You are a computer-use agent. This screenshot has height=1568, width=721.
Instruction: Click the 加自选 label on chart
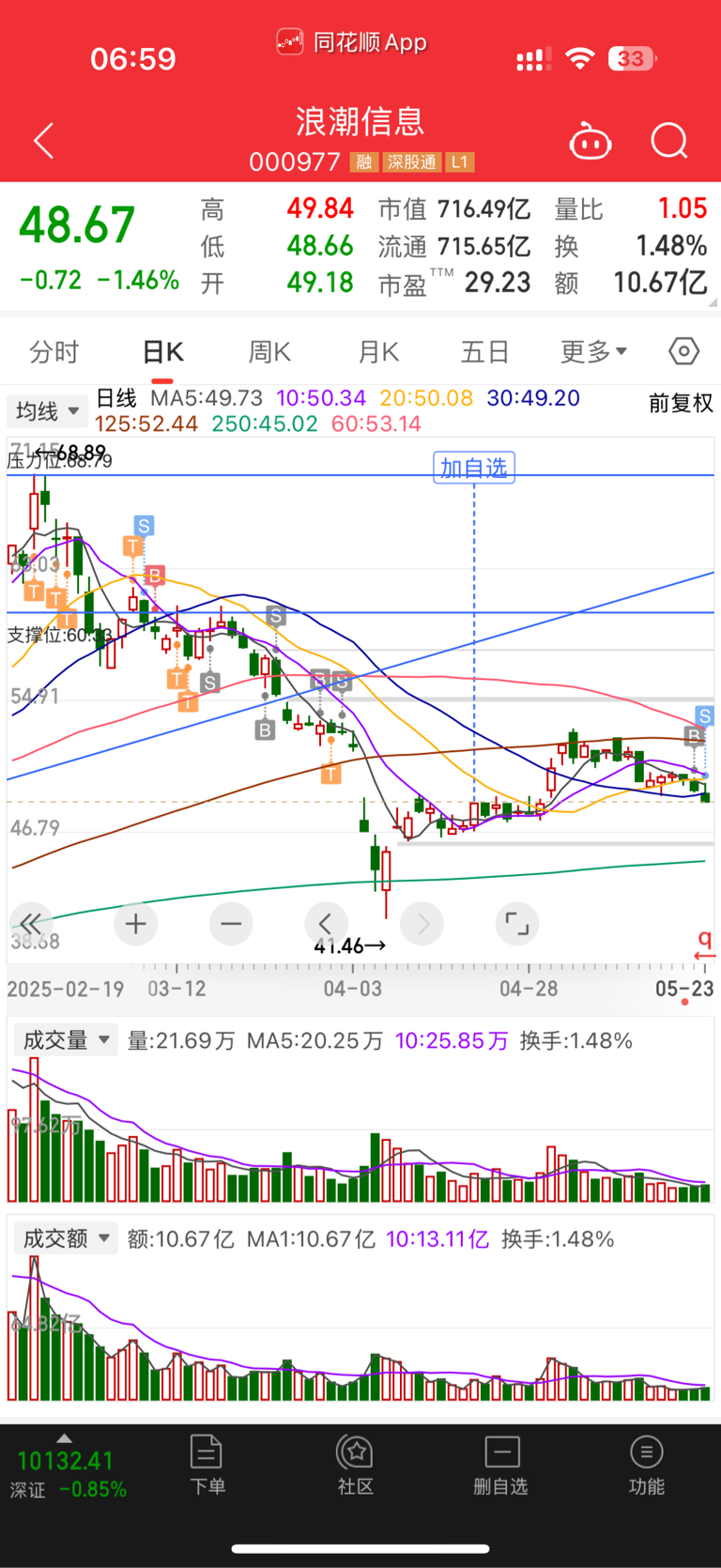pyautogui.click(x=474, y=467)
